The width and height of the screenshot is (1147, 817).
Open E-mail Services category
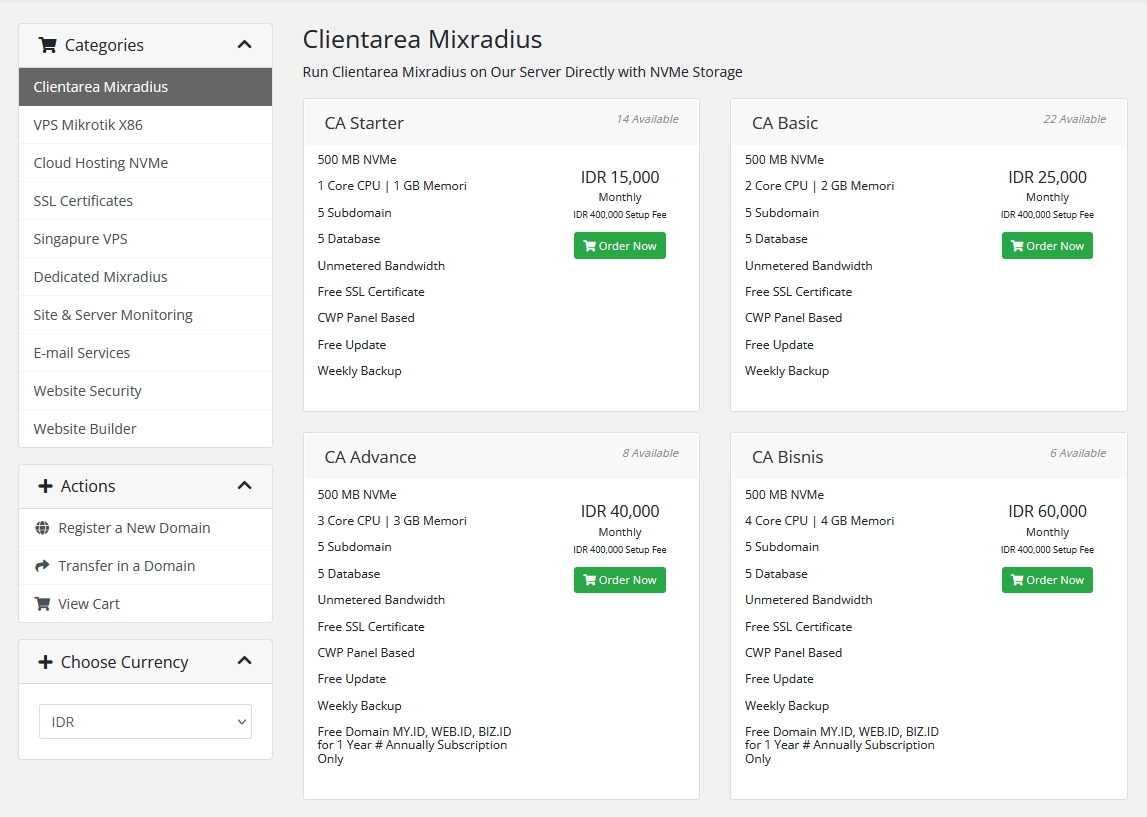(146, 353)
